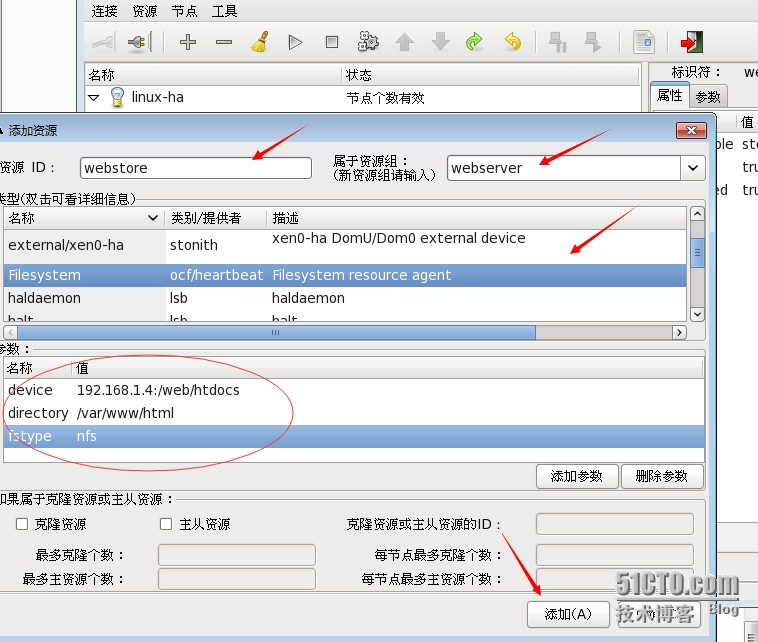Click the webserver resource group text field
Image resolution: width=758 pixels, height=642 pixels.
pos(564,168)
